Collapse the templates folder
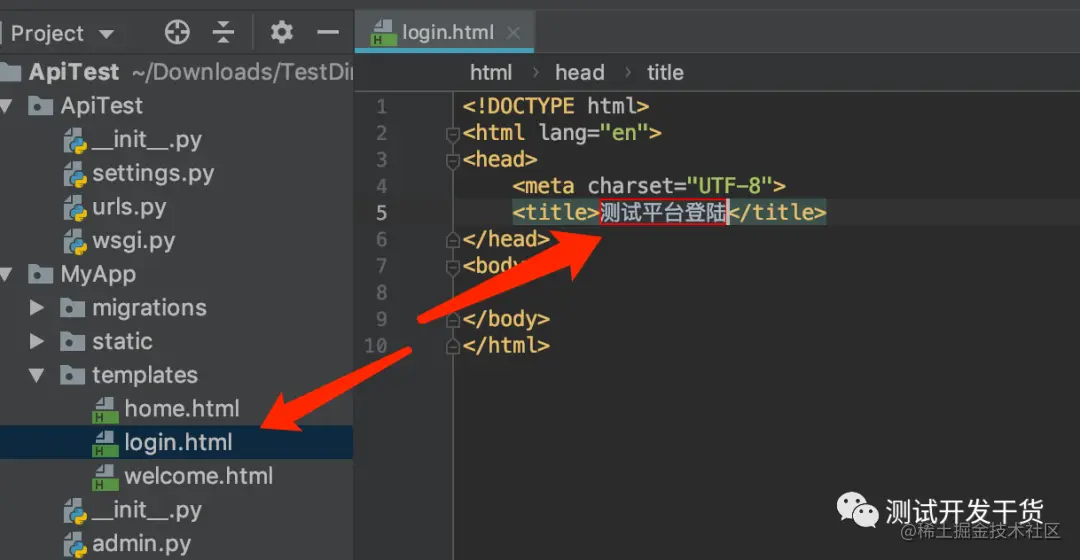The height and width of the screenshot is (560, 1080). (x=37, y=375)
